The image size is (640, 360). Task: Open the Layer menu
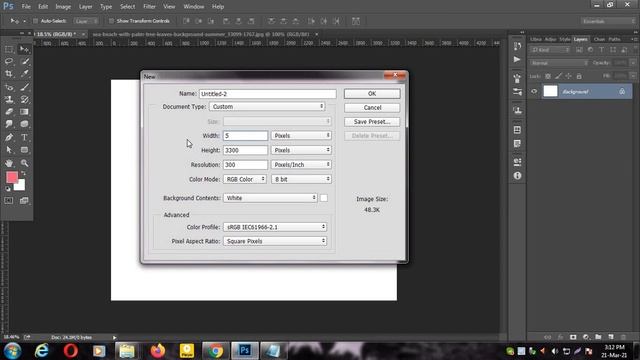[85, 7]
